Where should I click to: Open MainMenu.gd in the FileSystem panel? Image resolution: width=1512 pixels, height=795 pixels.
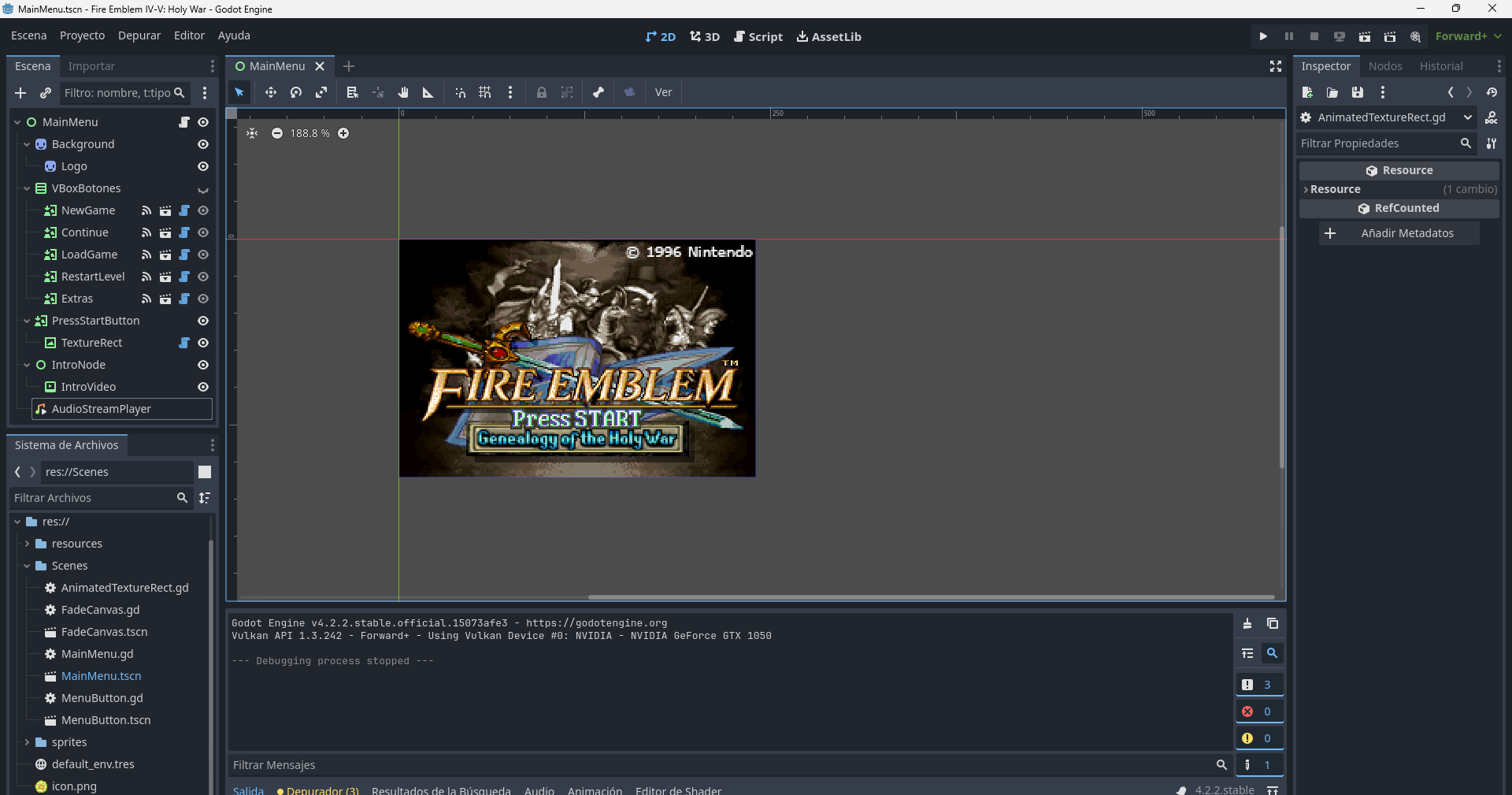(x=97, y=653)
